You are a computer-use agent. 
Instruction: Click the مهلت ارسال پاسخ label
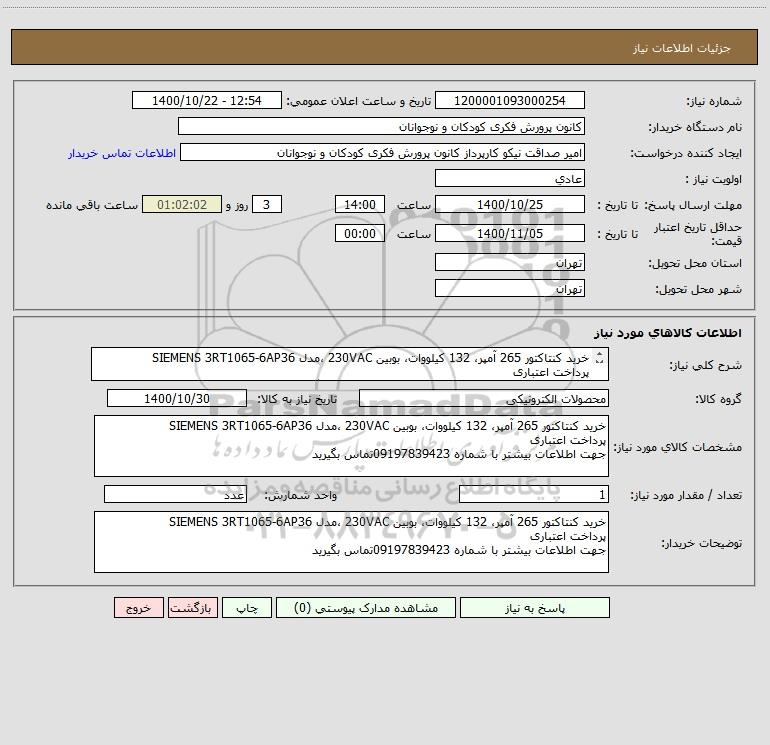(693, 205)
